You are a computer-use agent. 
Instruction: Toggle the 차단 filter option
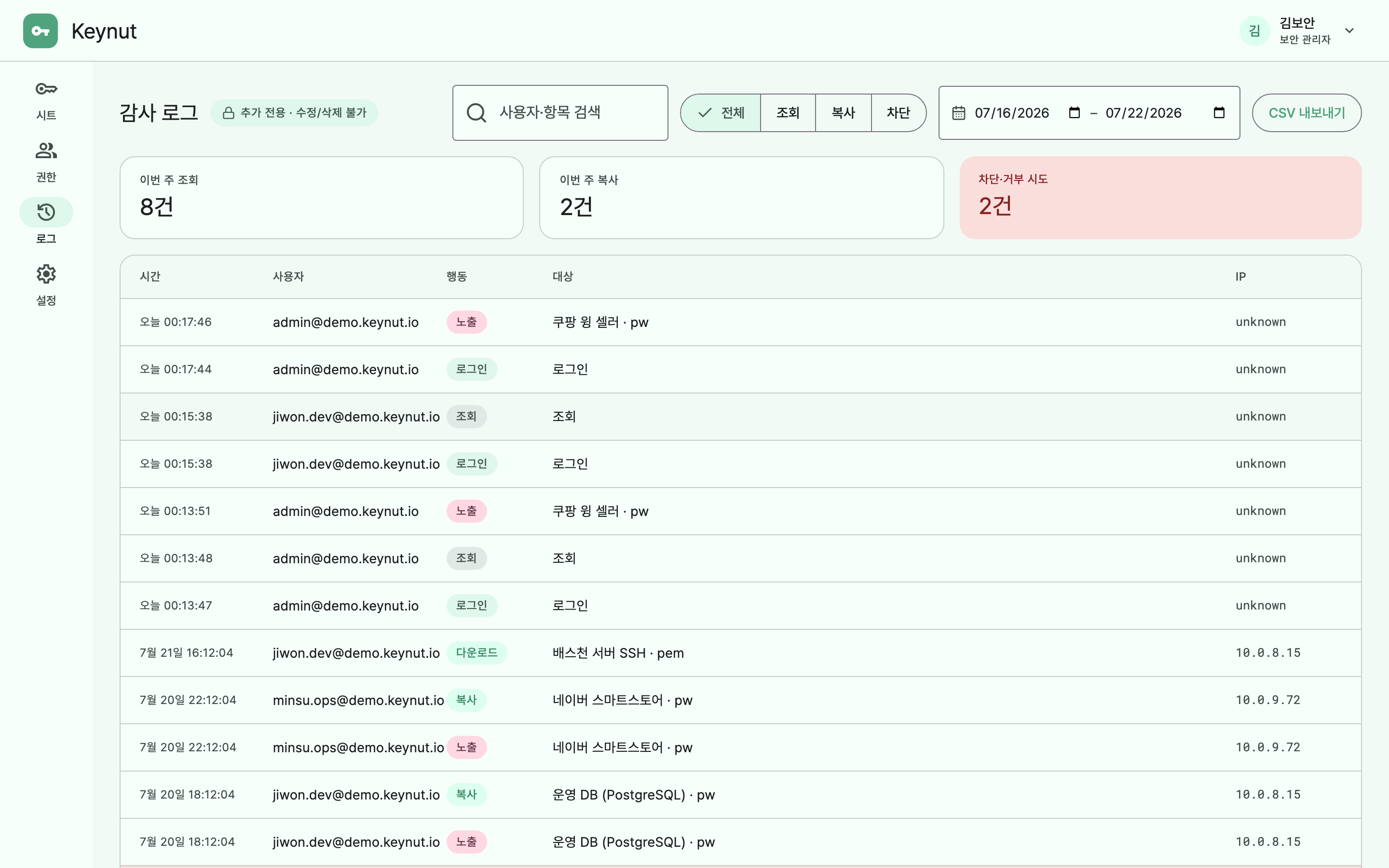coord(898,112)
